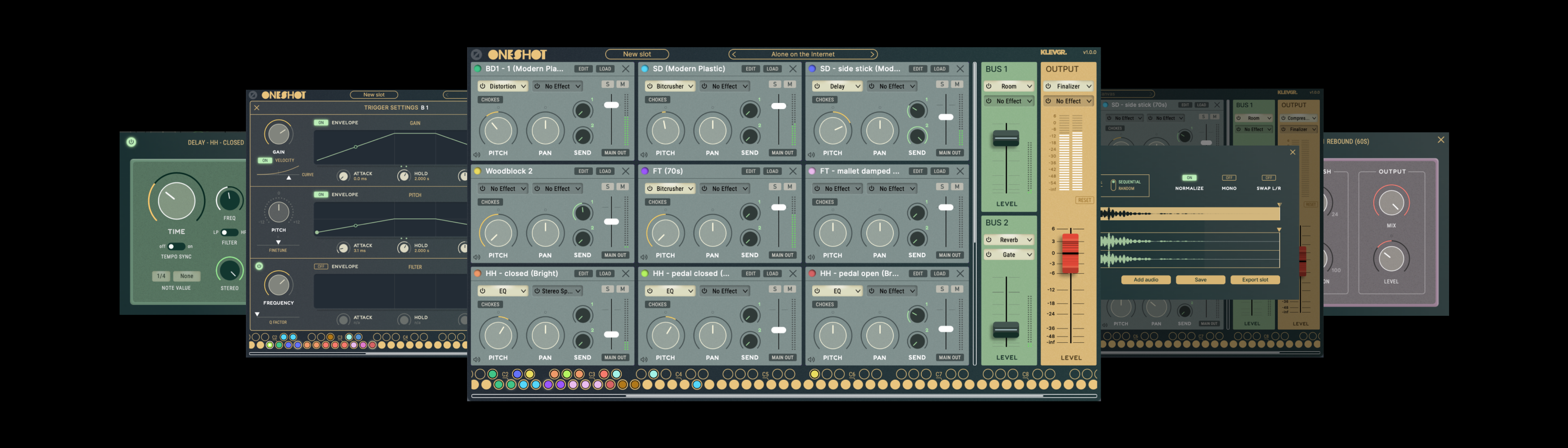Open the Main Out routing in the SD - side stick slot
Screen dimensions: 1568x448
click(950, 153)
